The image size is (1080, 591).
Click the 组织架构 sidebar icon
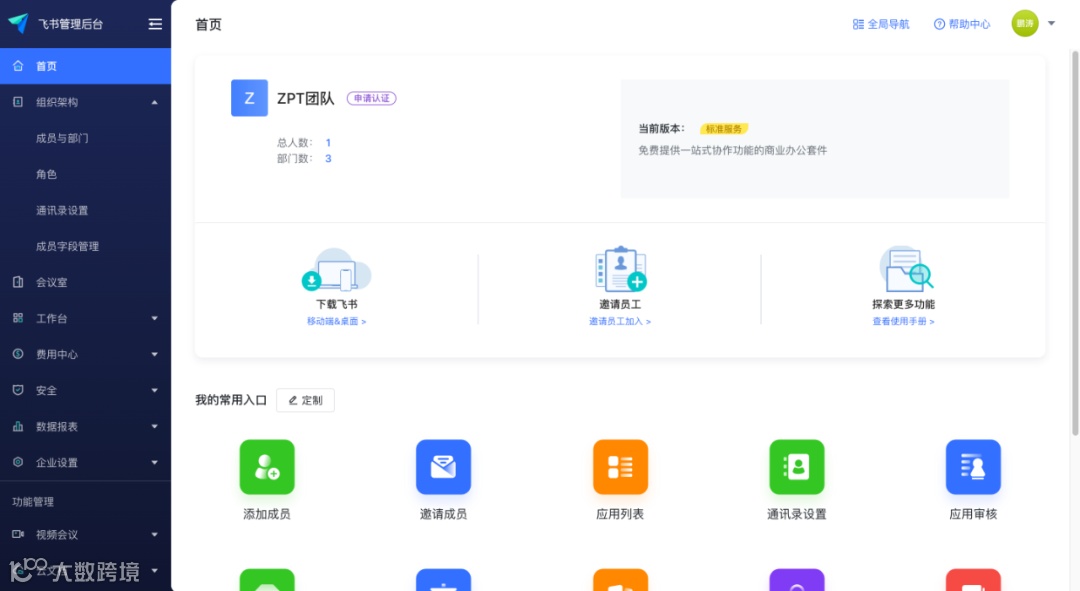(18, 102)
